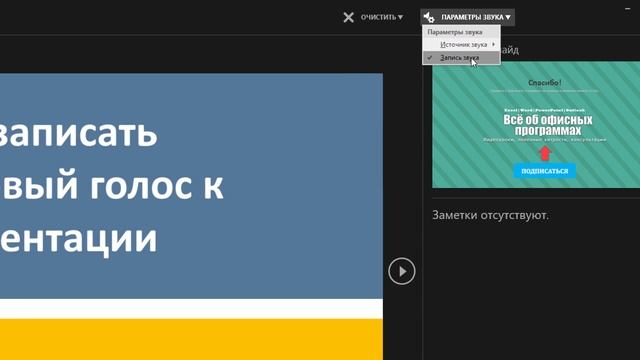This screenshot has height=360, width=640.
Task: Open the ОЧИСТИТЬ dropdown
Action: [x=382, y=17]
